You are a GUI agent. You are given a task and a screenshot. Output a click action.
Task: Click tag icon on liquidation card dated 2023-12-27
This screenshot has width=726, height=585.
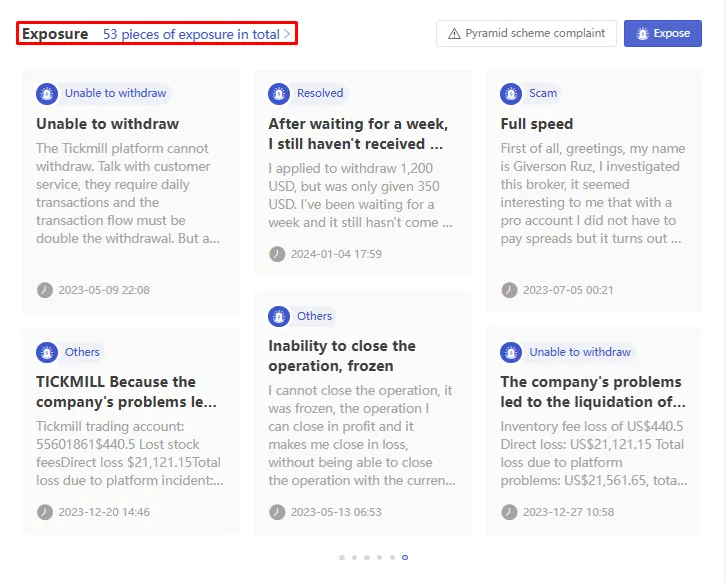[x=511, y=352]
